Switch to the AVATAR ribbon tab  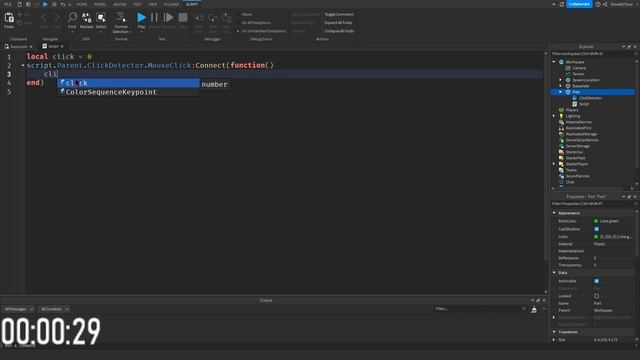point(120,4)
